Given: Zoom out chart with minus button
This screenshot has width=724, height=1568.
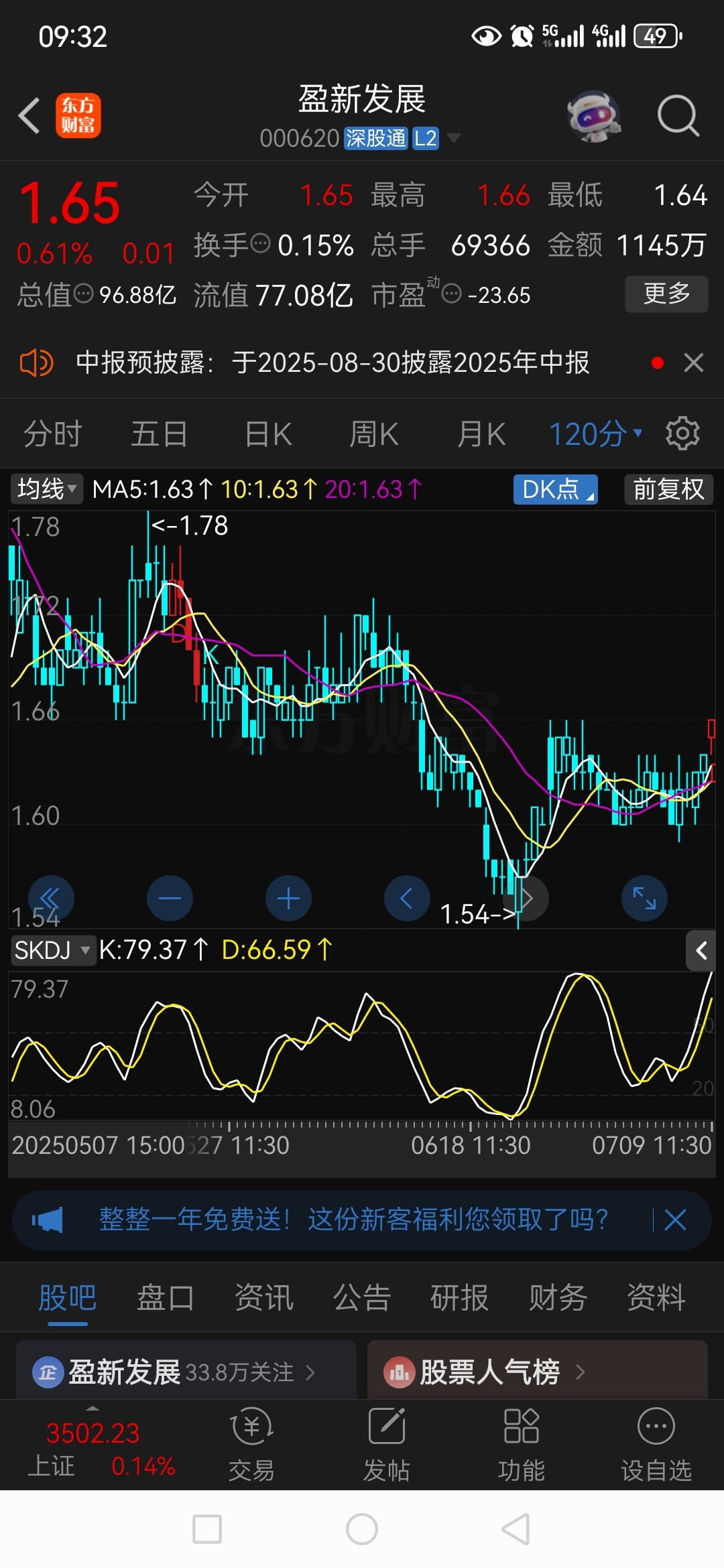Looking at the screenshot, I should (170, 898).
